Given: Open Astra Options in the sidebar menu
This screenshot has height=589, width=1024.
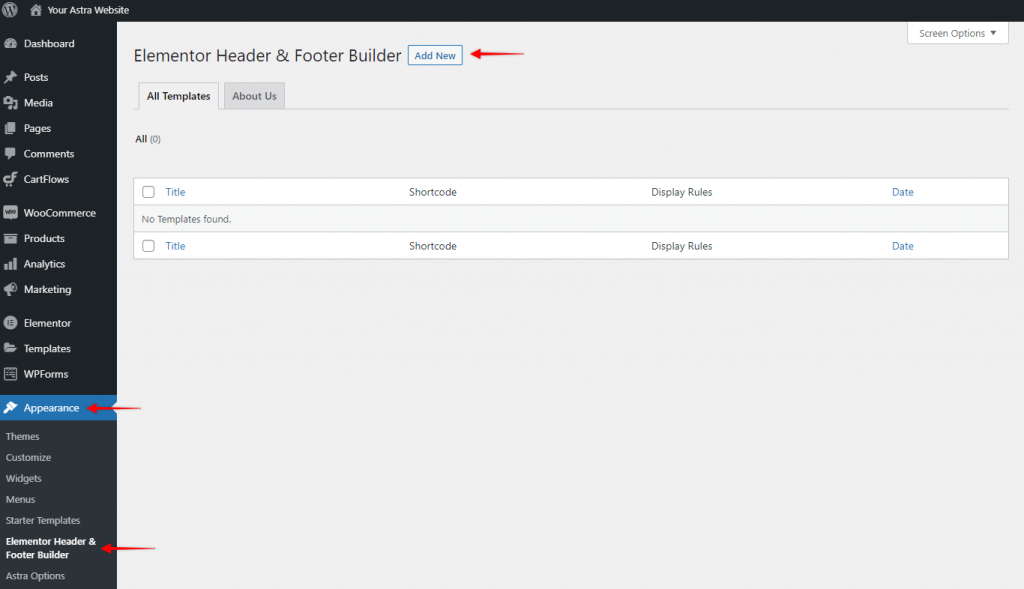Looking at the screenshot, I should coord(35,575).
